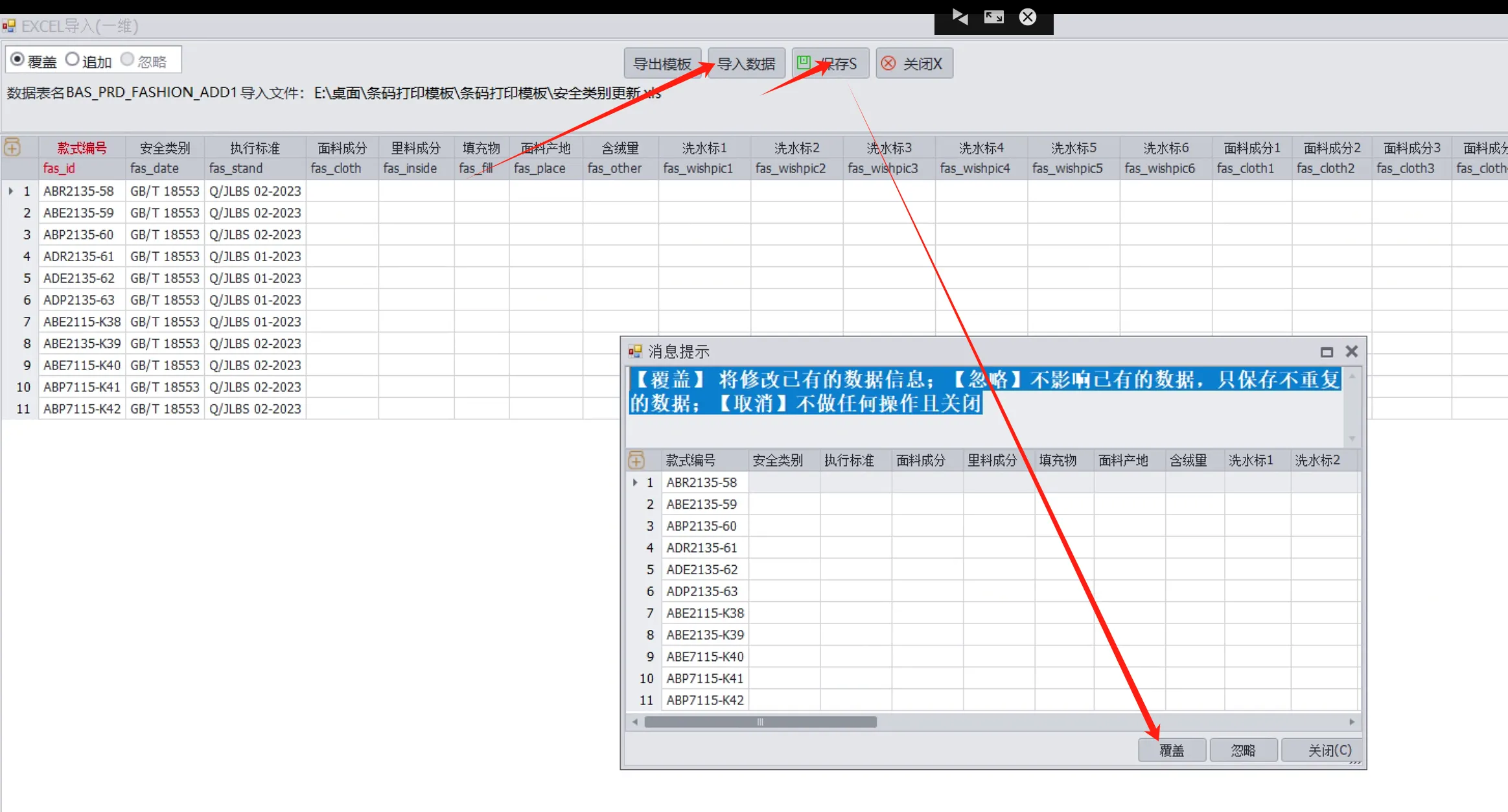Image resolution: width=1508 pixels, height=812 pixels.
Task: Select the 覆盖 radio option
Action: tap(18, 60)
